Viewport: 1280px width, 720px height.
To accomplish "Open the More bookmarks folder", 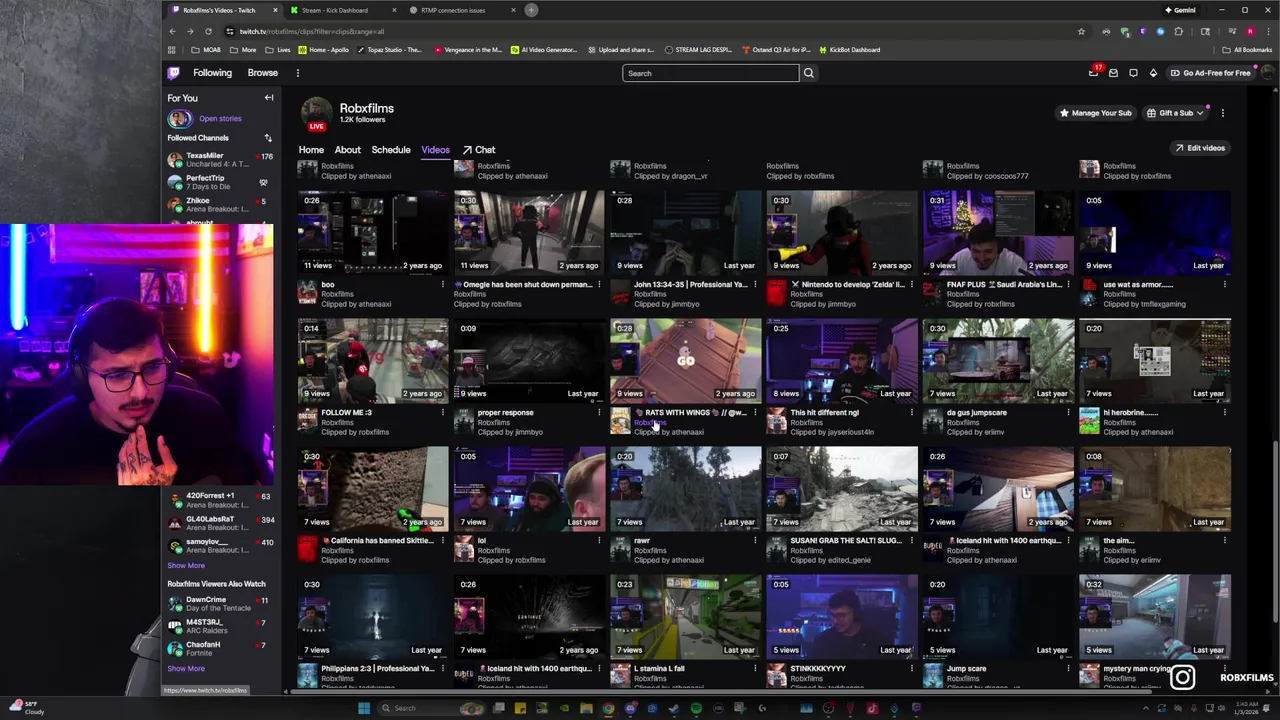I will point(243,50).
